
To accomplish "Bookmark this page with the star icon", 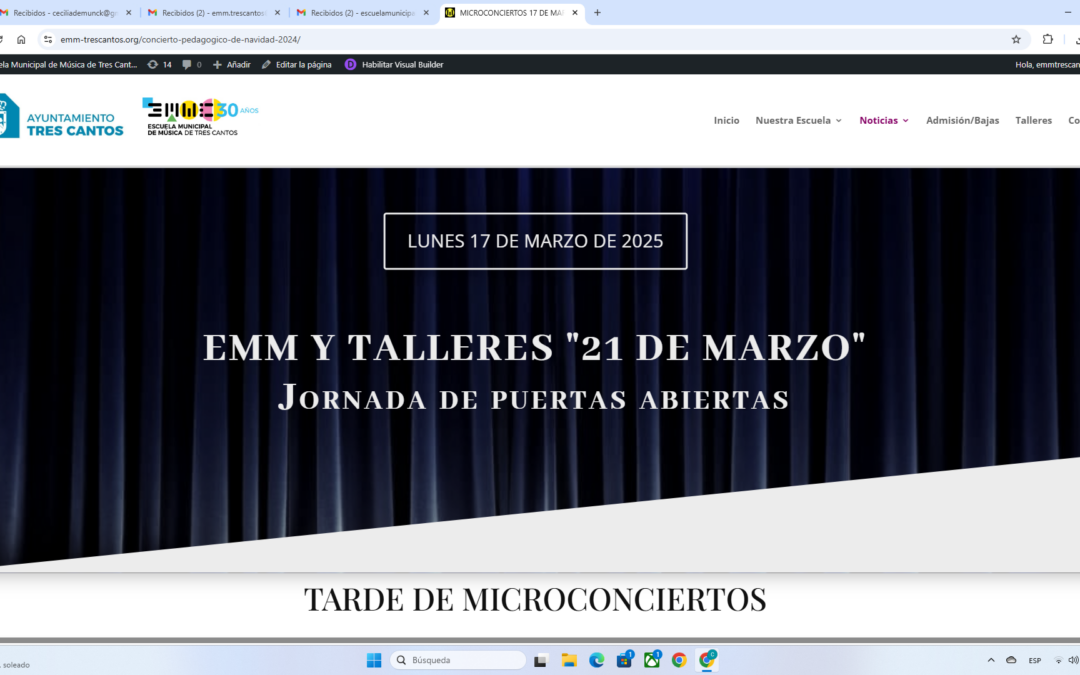I will click(x=1016, y=39).
